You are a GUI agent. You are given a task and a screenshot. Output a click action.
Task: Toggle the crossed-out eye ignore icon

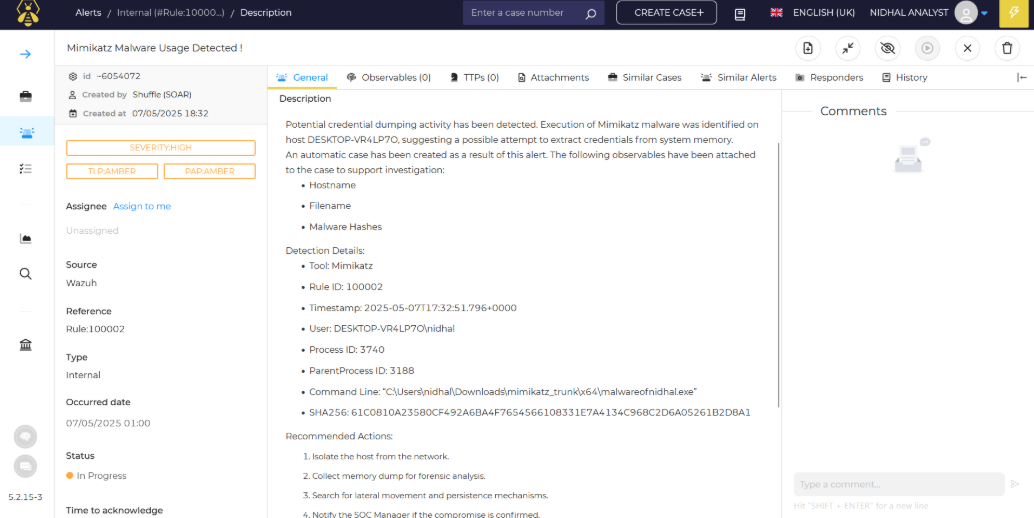tap(887, 48)
